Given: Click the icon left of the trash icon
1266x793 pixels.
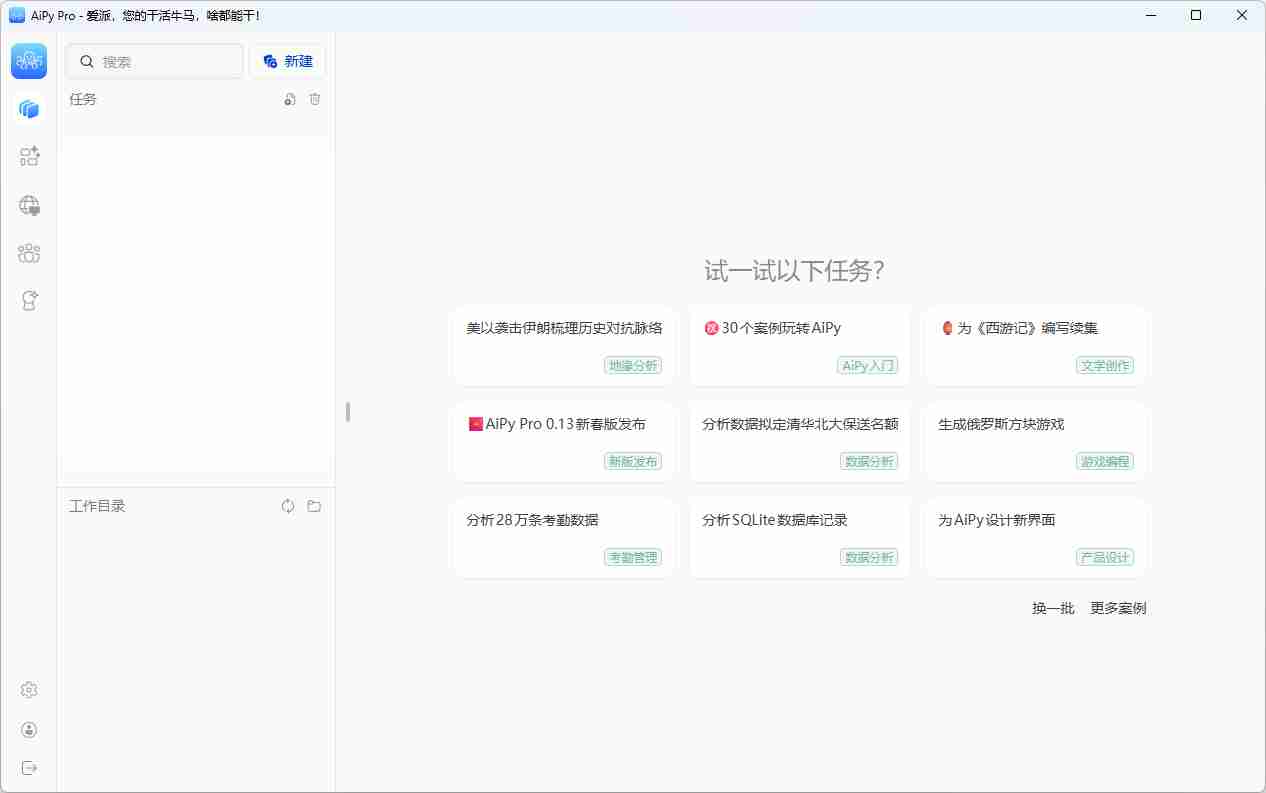Looking at the screenshot, I should 290,99.
